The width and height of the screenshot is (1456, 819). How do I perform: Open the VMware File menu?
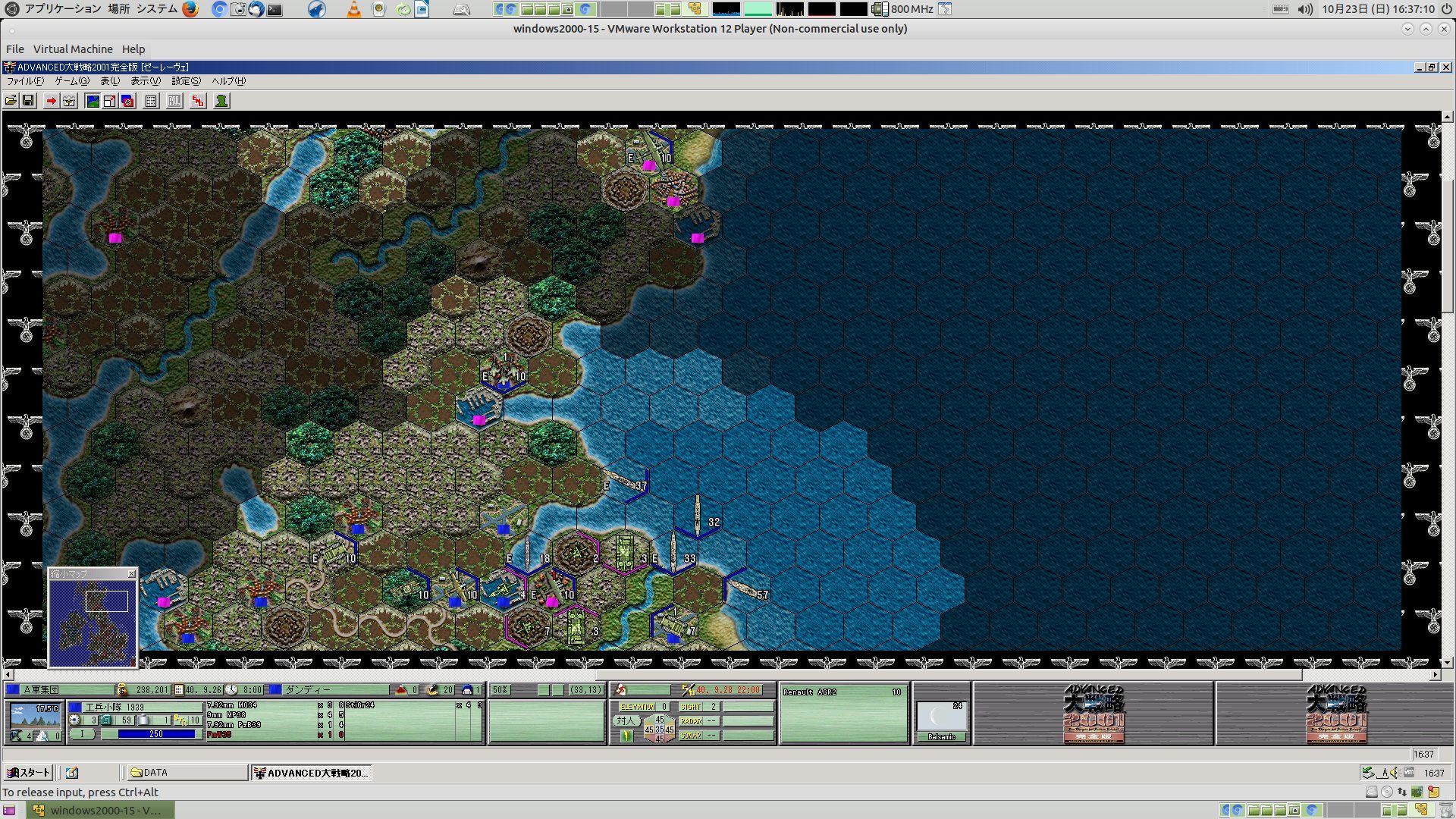pos(15,49)
